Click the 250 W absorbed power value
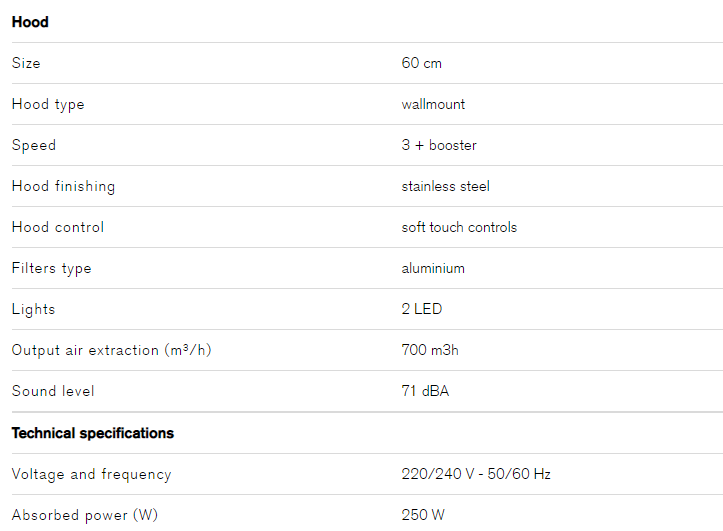 tap(423, 515)
